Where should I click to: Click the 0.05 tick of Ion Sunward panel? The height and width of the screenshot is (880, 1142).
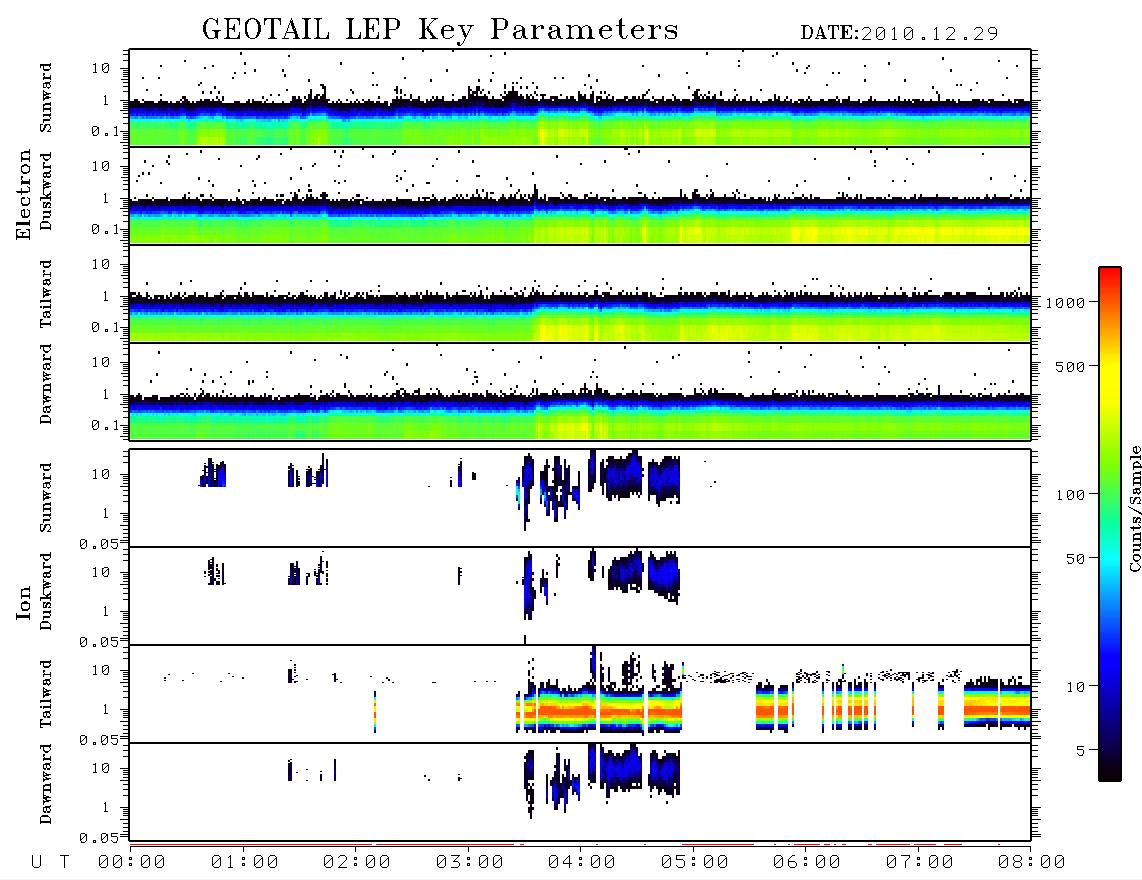[x=98, y=544]
